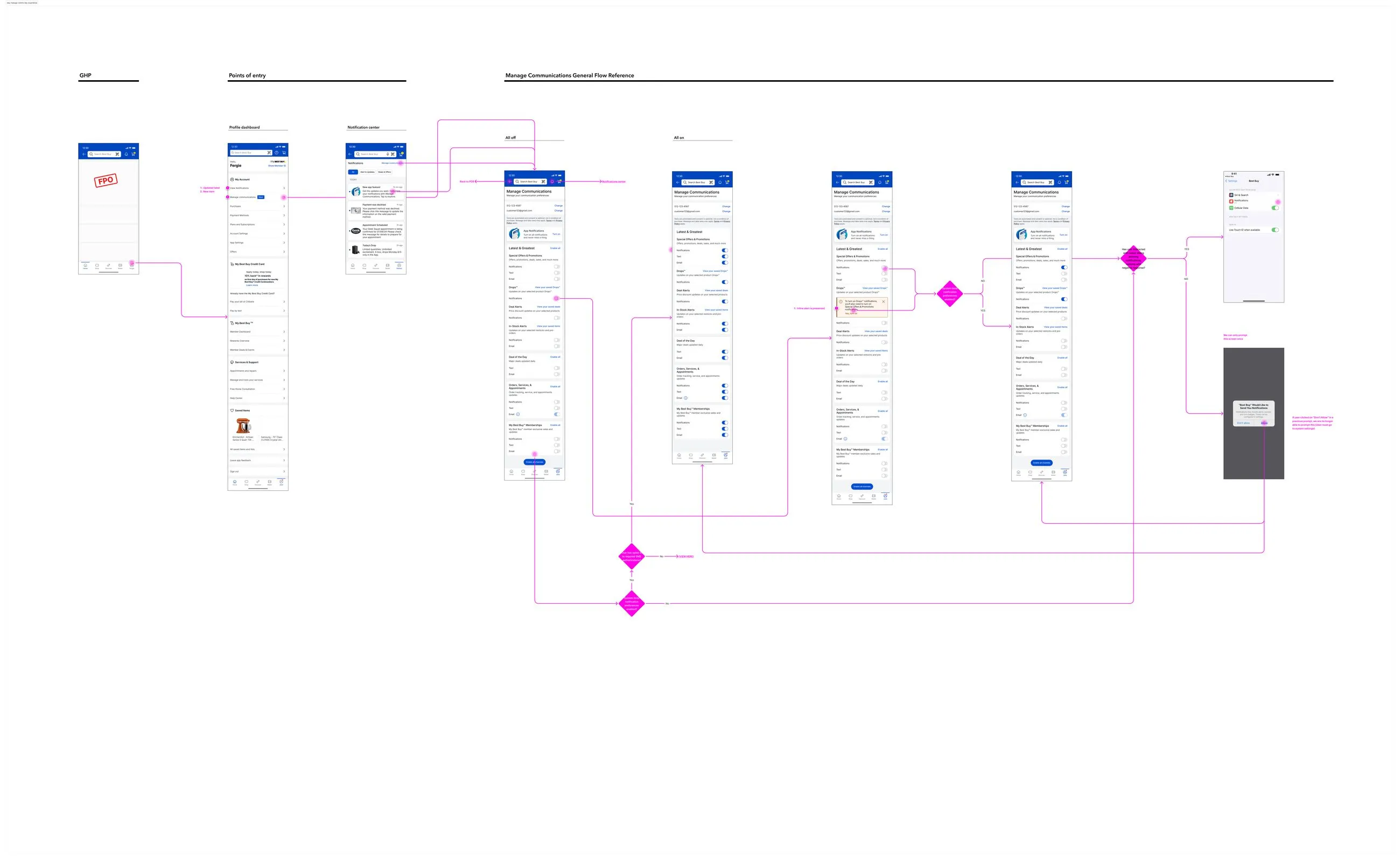Select the KitchenAid mixer thumbnail in Saved Items

[x=243, y=426]
